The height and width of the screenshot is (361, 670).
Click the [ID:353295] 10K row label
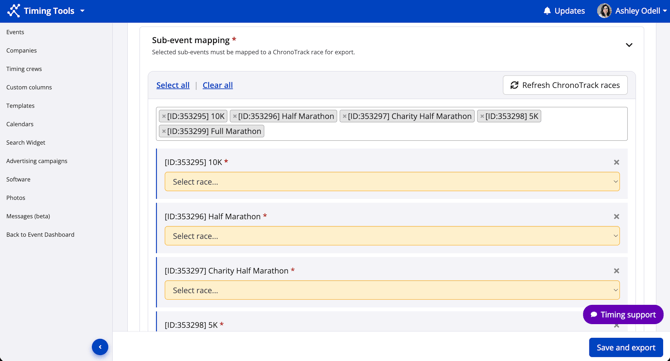coord(193,162)
